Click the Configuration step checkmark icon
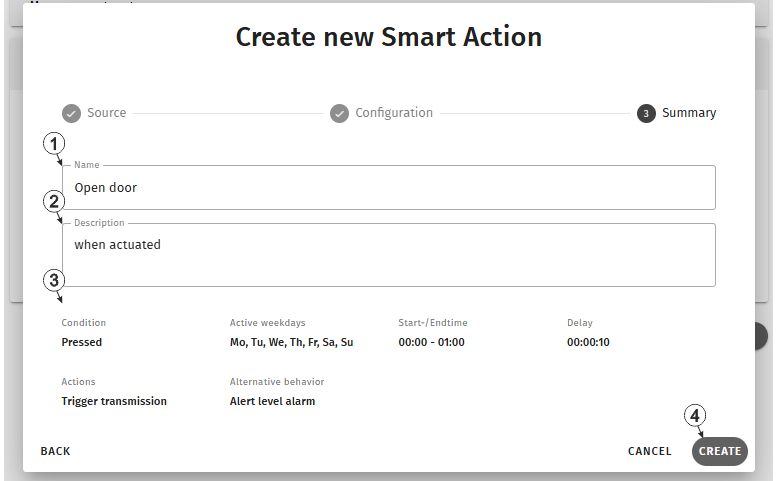 click(x=339, y=114)
